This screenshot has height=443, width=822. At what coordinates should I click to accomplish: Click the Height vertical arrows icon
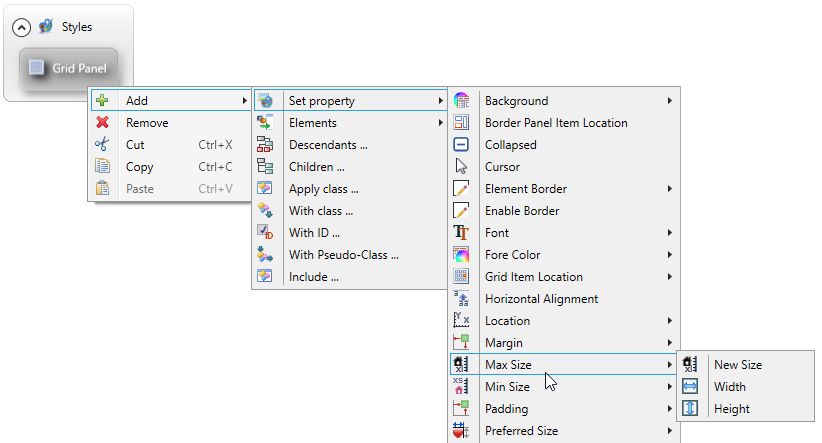tap(690, 409)
